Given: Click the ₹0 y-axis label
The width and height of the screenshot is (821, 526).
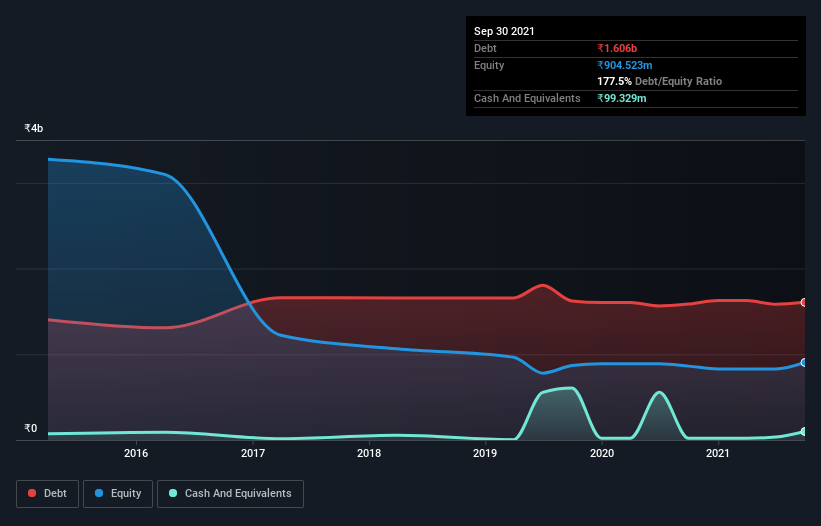Looking at the screenshot, I should 31,428.
